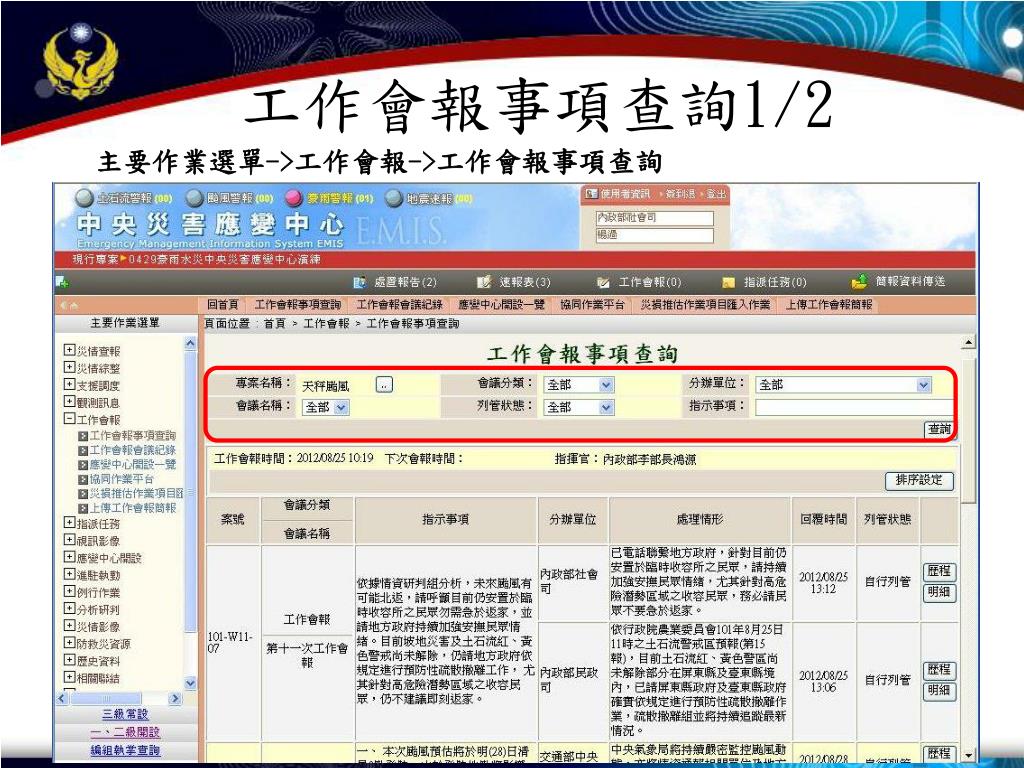Click the 查詢 button
The image size is (1024, 768).
pos(939,429)
